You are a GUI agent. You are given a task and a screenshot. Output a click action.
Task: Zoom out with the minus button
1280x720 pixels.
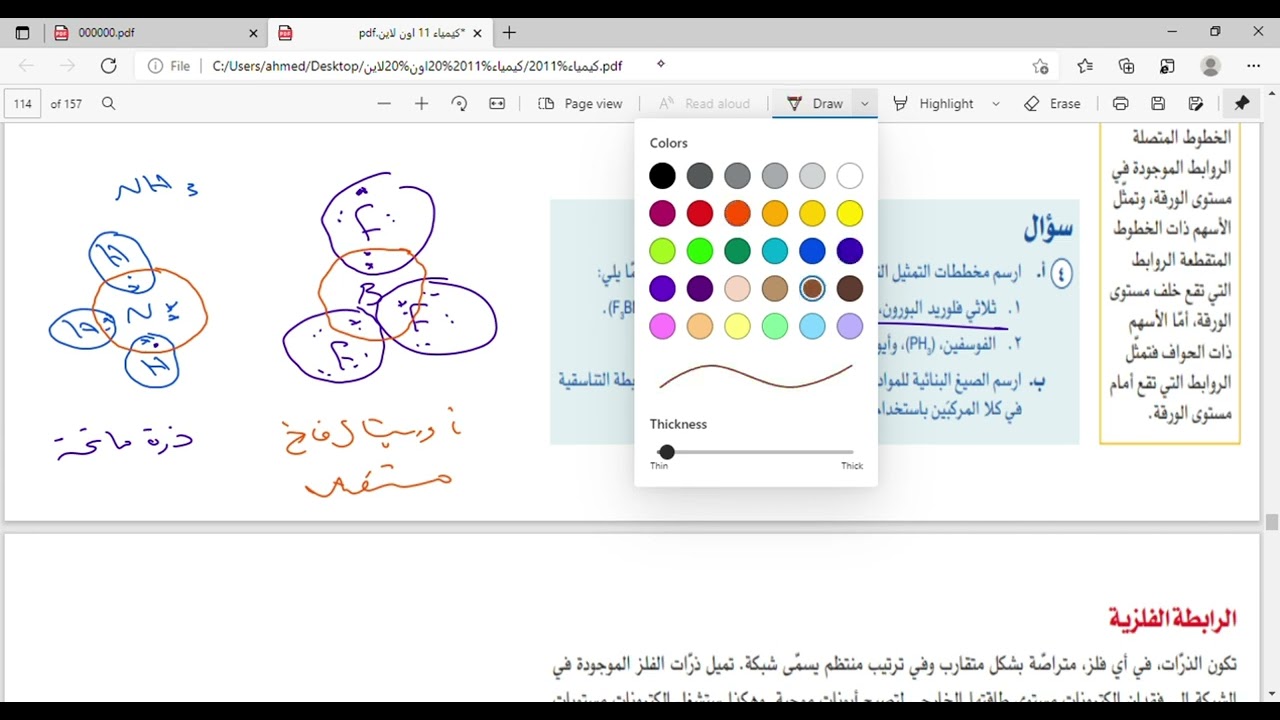pyautogui.click(x=384, y=104)
